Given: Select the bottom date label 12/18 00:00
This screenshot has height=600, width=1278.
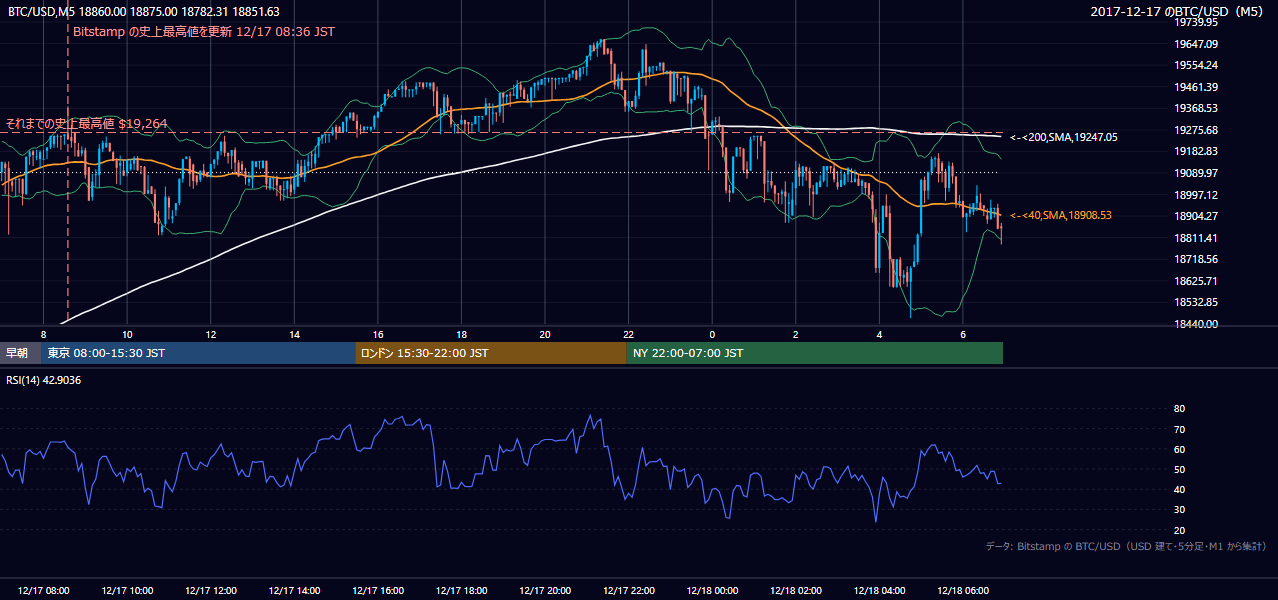Looking at the screenshot, I should [712, 591].
